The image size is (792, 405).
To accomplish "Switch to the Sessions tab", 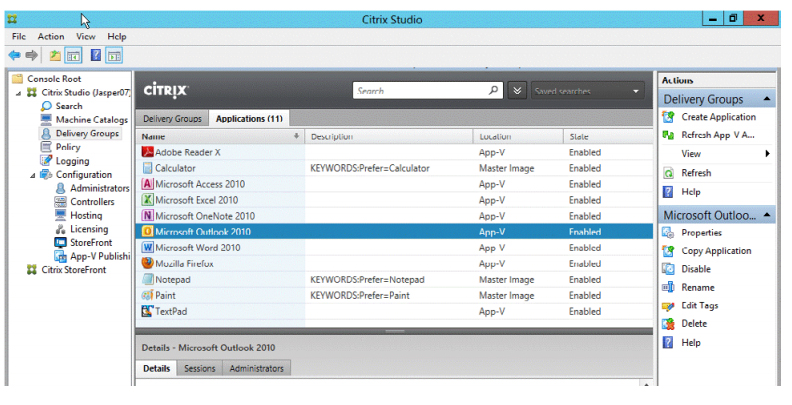I will click(x=200, y=369).
